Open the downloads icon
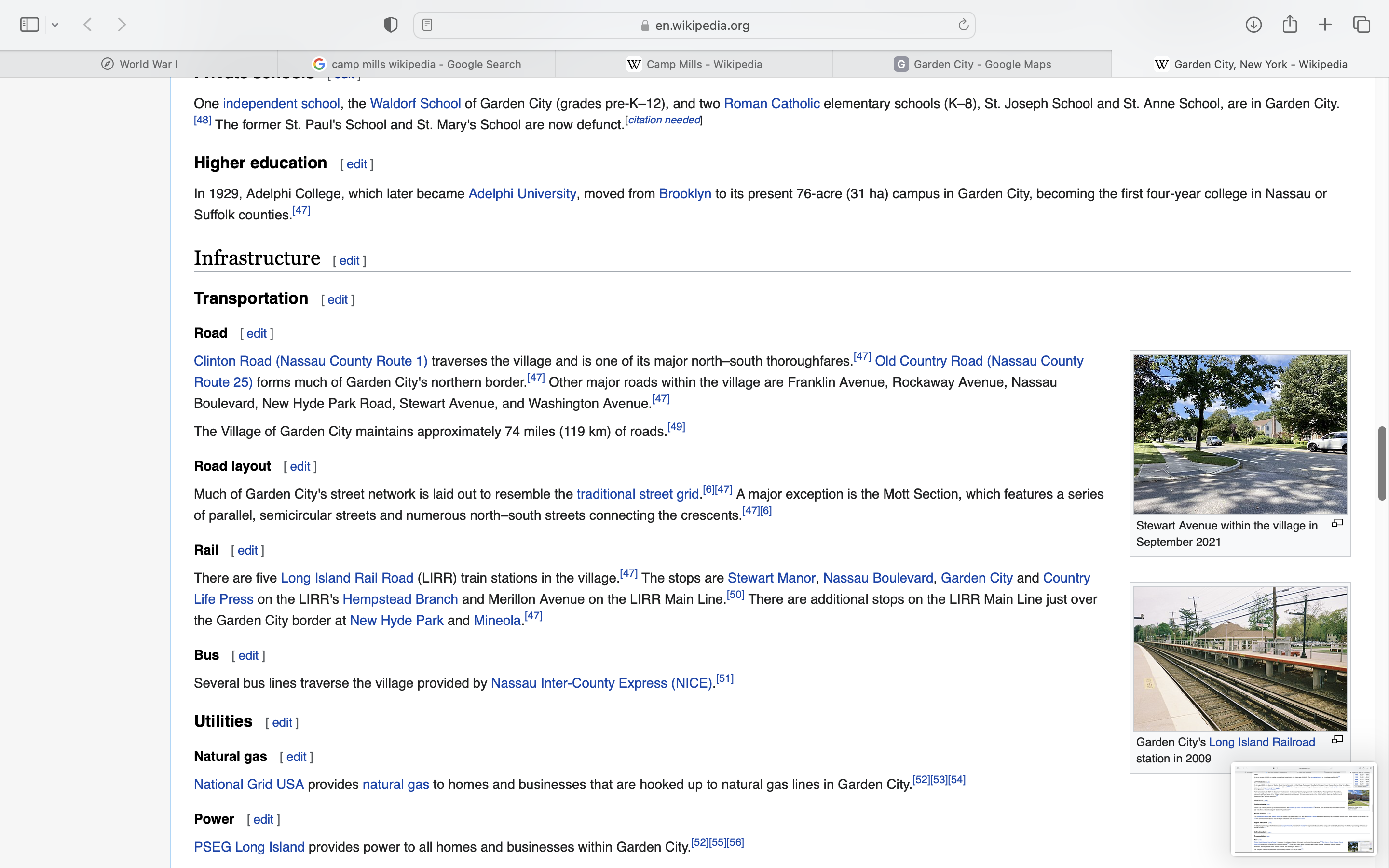Viewport: 1389px width, 868px height. (1253, 25)
